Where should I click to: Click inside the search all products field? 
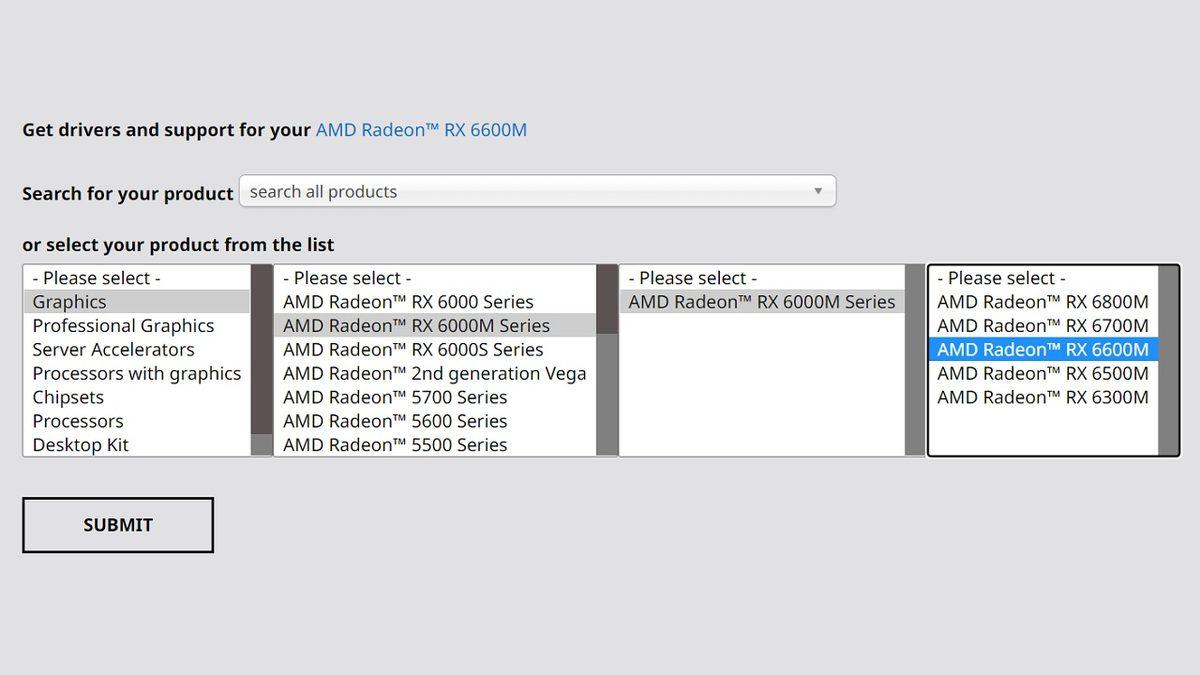[520, 191]
